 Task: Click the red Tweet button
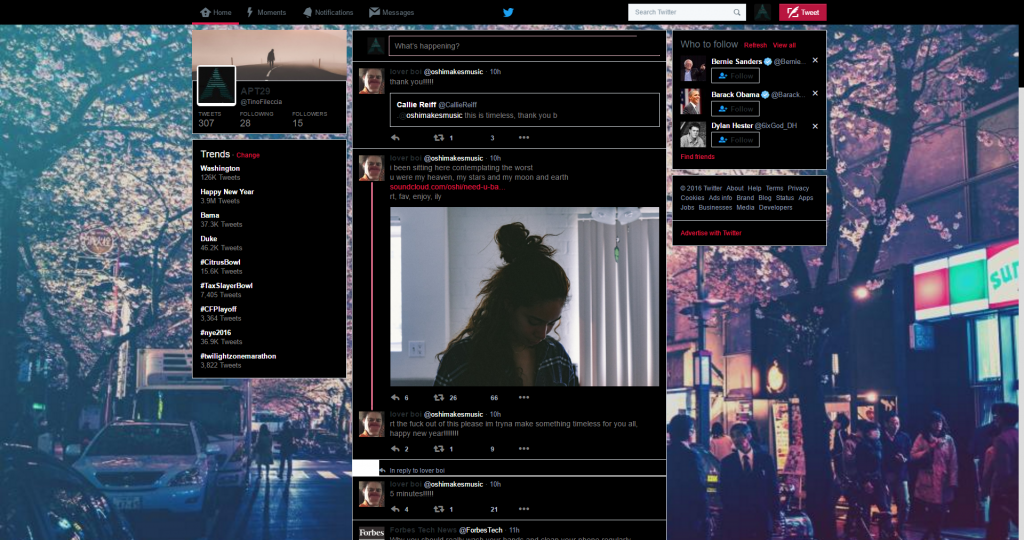coord(803,12)
